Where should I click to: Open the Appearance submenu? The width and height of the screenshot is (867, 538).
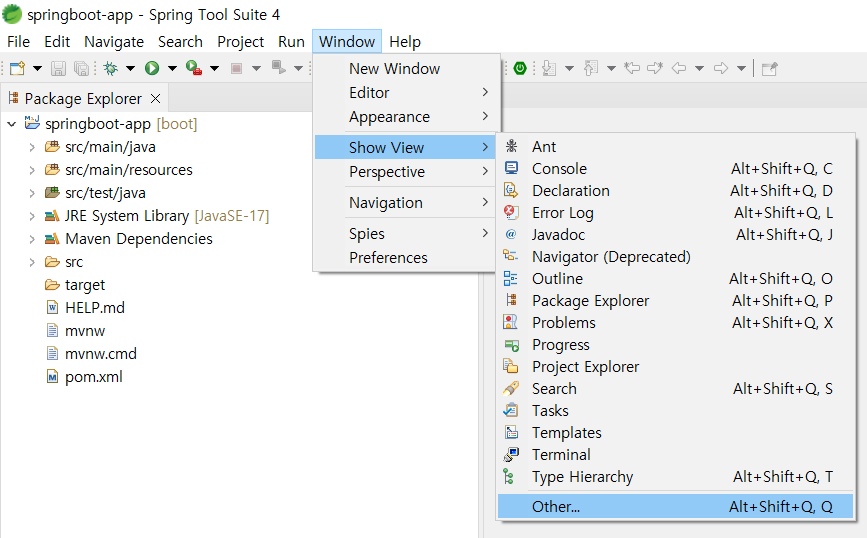(406, 117)
